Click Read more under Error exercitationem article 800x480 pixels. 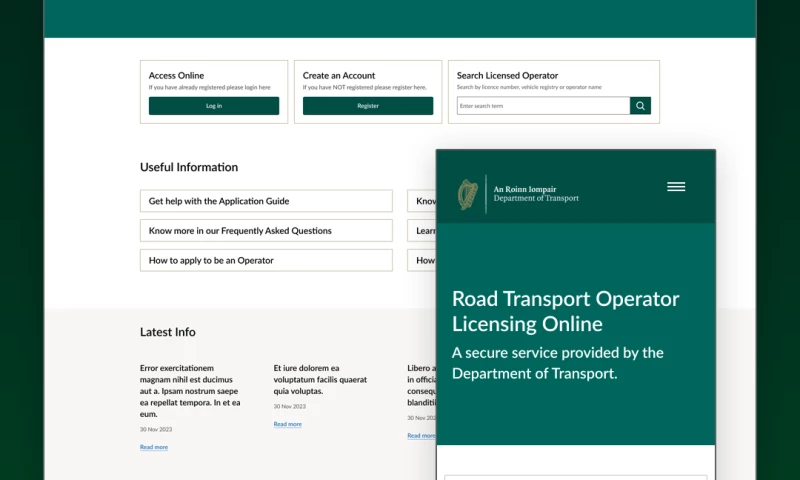154,447
